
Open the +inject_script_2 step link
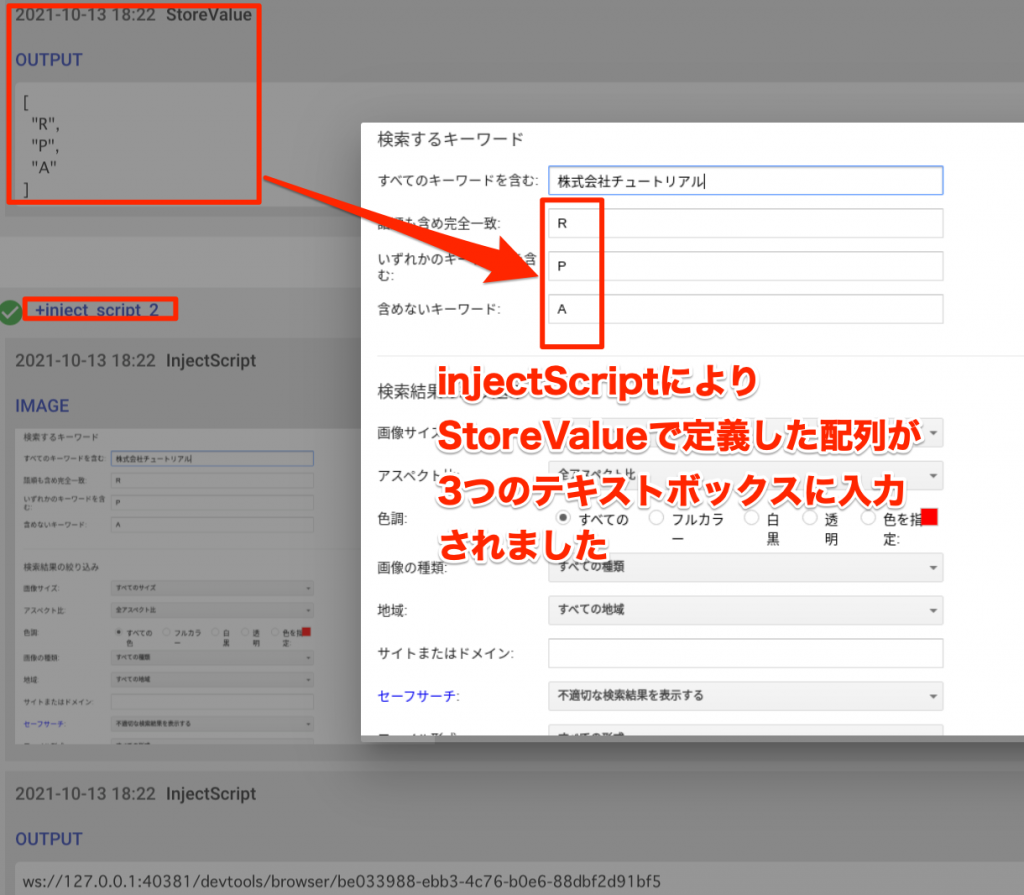click(x=97, y=310)
